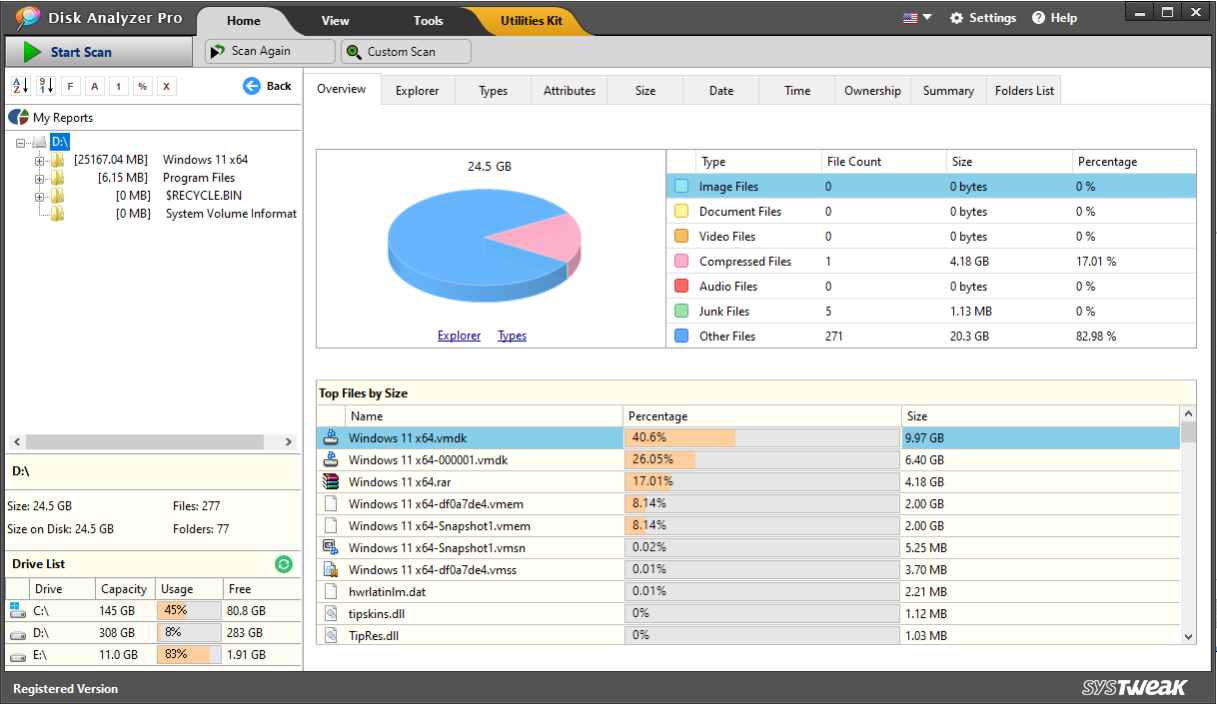Refresh the Drive List with the green icon

(284, 564)
